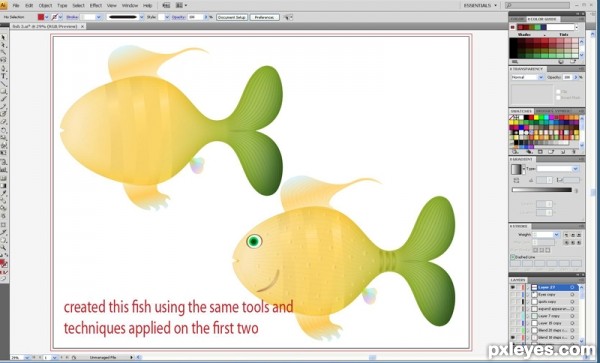Show the Eyes copy layer visibility box
This screenshot has height=363, width=600.
pos(513,295)
